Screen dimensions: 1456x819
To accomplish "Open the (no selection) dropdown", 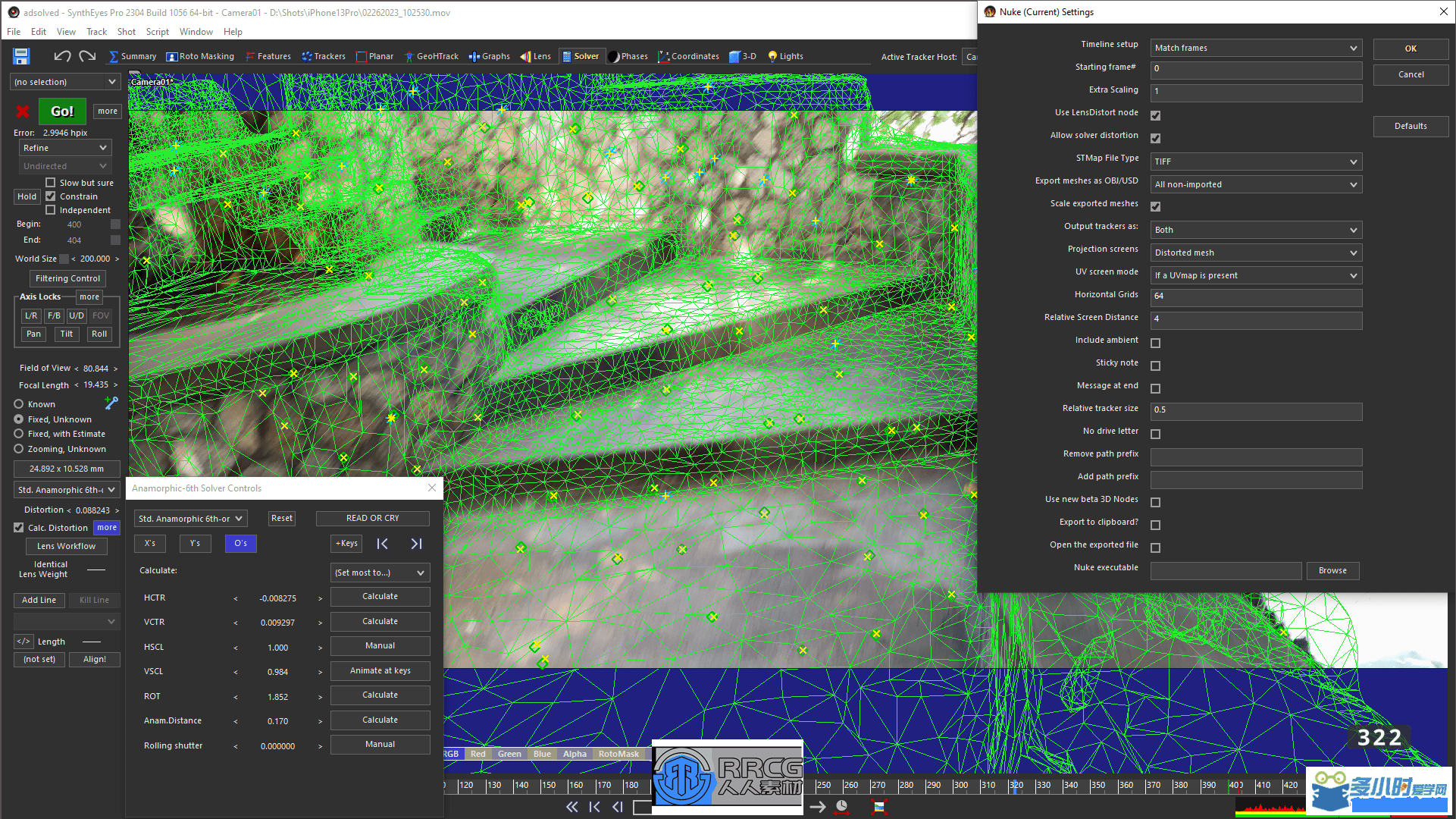I will [65, 82].
